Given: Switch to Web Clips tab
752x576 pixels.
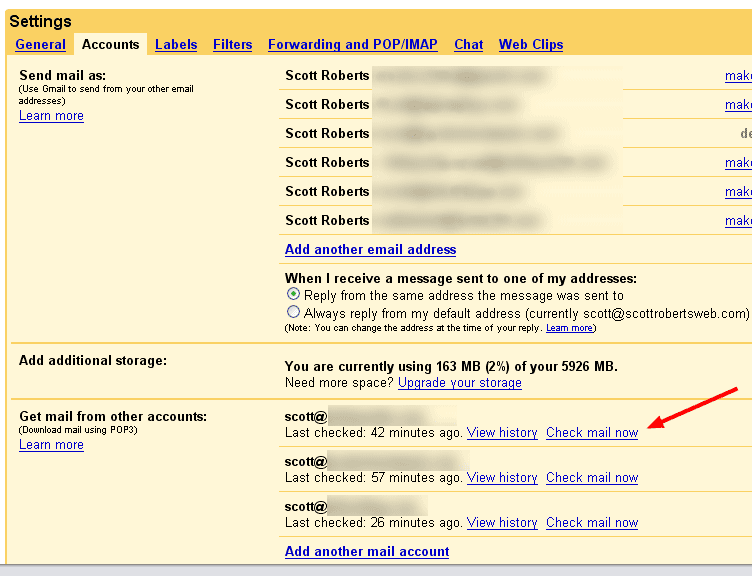Looking at the screenshot, I should (531, 44).
